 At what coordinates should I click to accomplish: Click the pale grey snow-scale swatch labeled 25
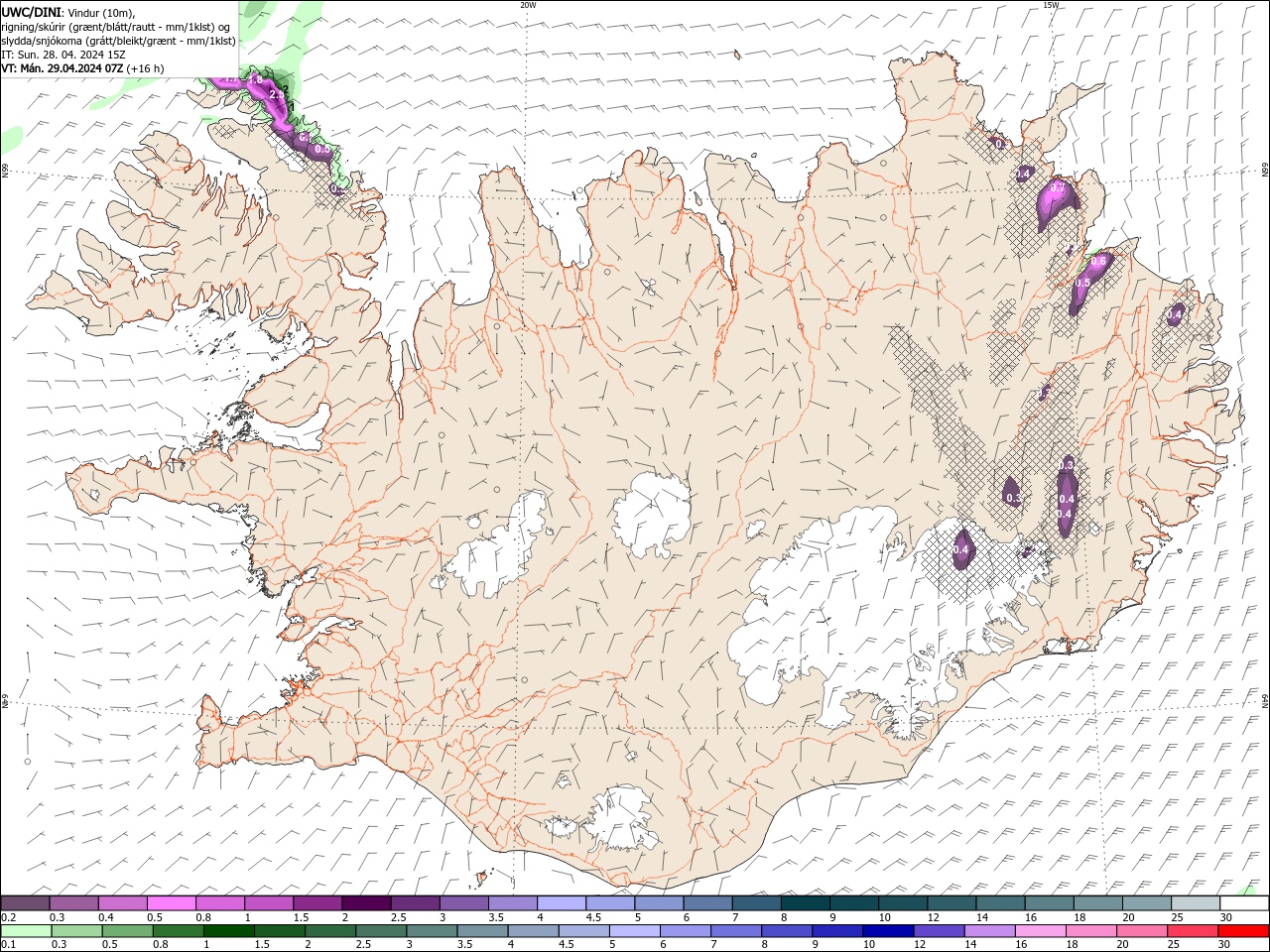(1197, 903)
